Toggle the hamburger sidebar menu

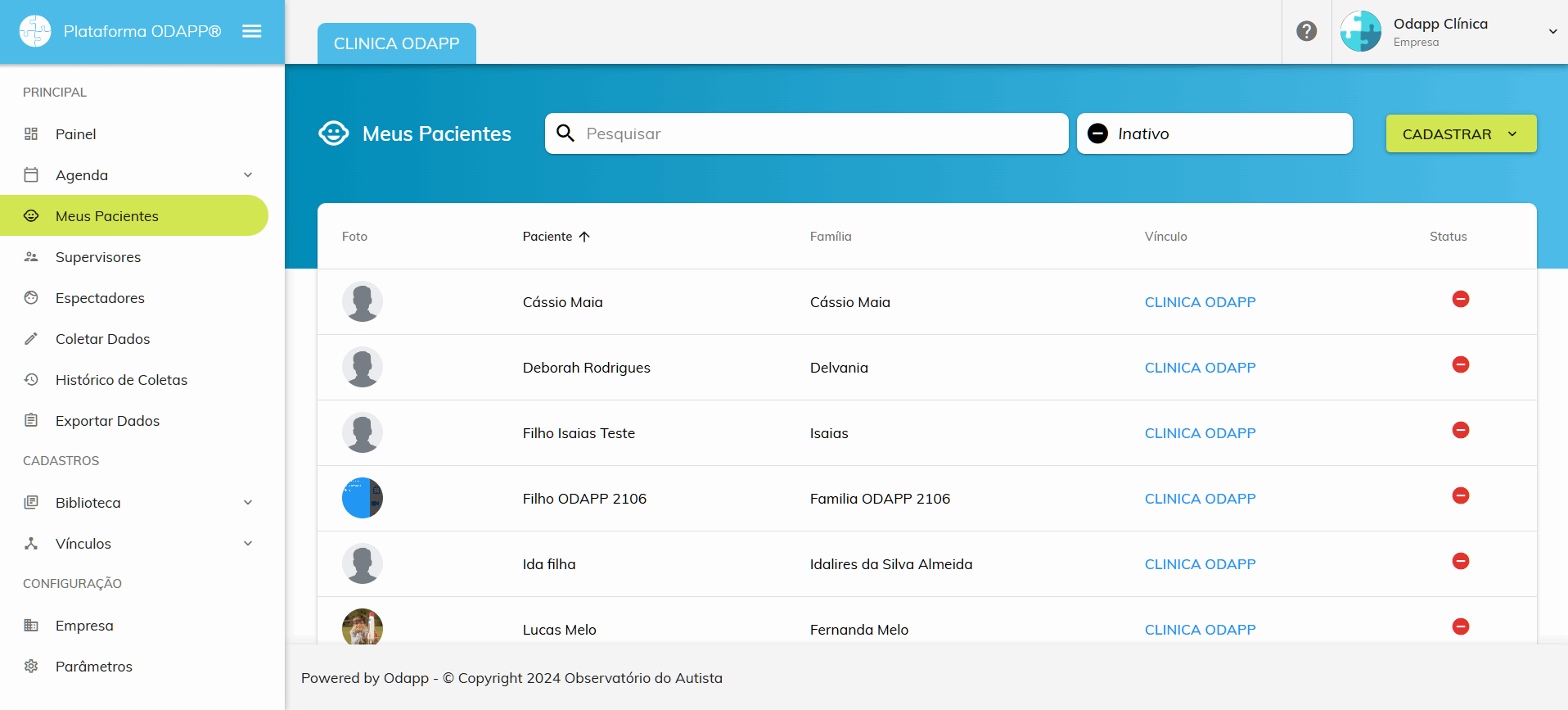[x=252, y=31]
